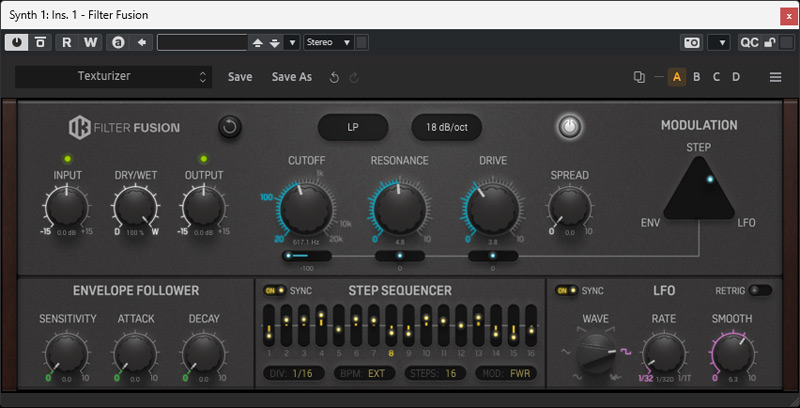Click the RESONANCE knob
Image resolution: width=800 pixels, height=408 pixels.
click(399, 209)
